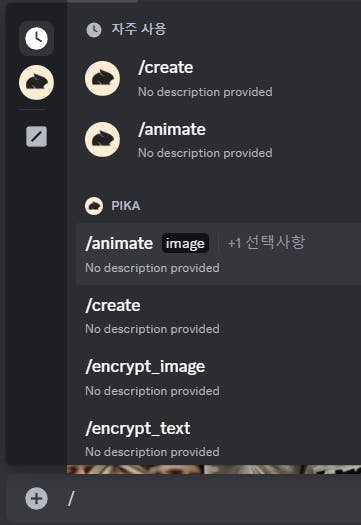Click the image parameter chip
The height and width of the screenshot is (525, 361).
tap(185, 243)
